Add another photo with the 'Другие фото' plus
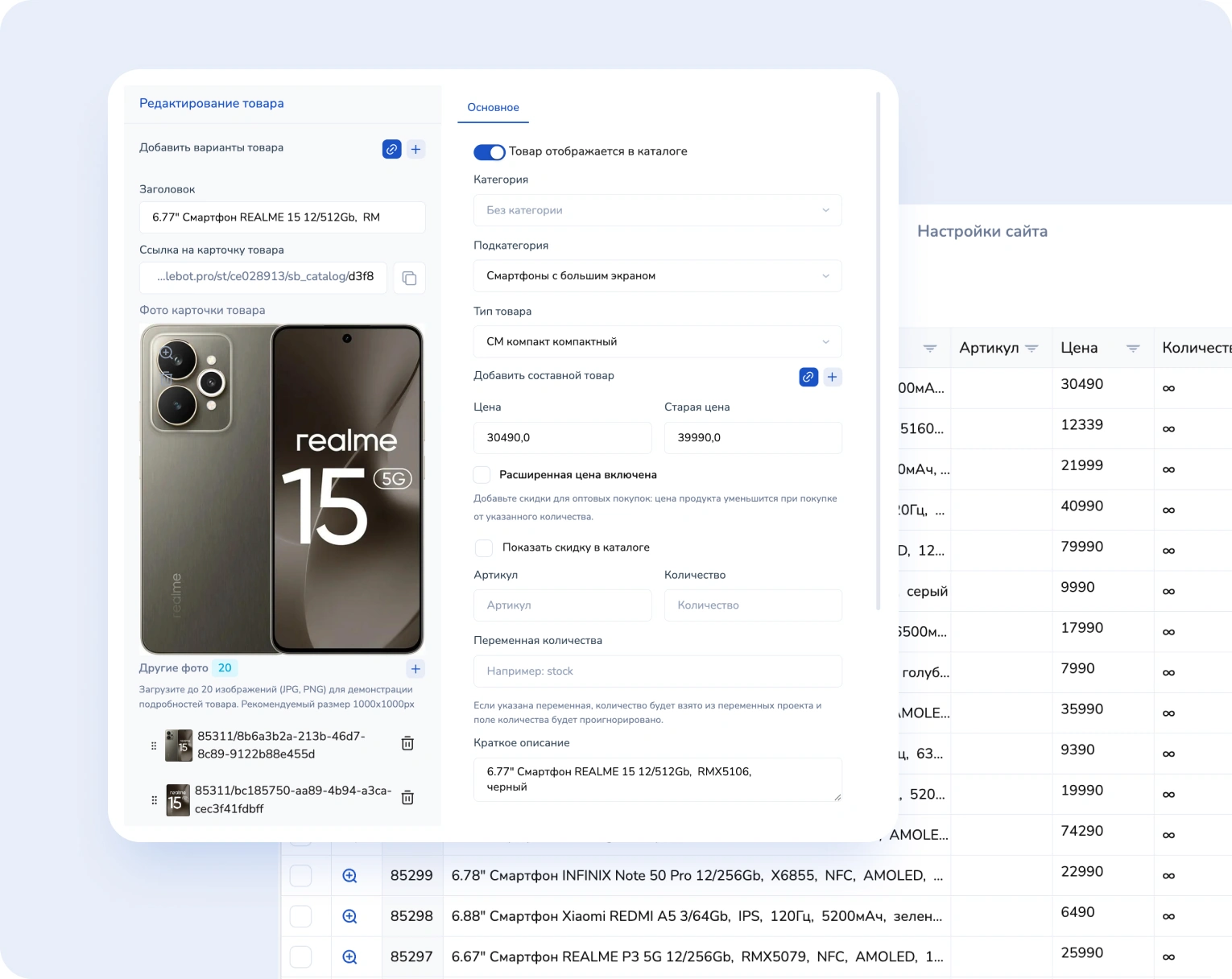This screenshot has width=1232, height=979. [415, 668]
